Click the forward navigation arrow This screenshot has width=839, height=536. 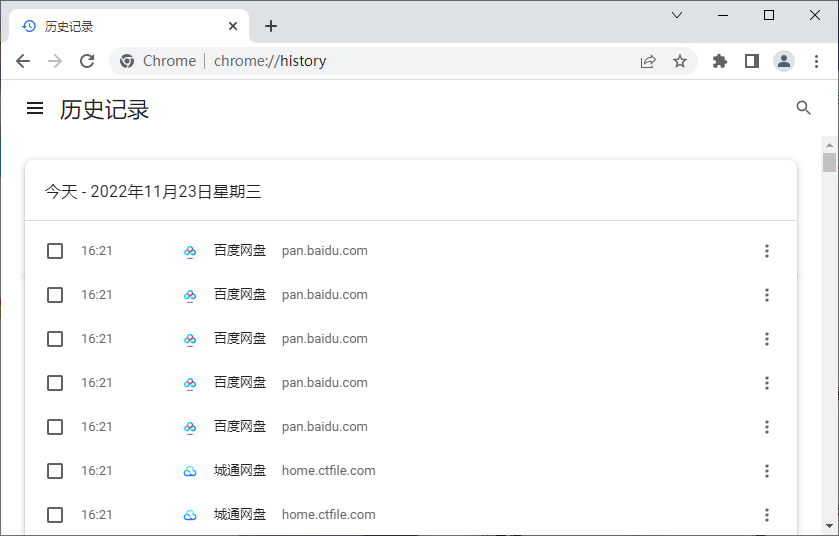(x=55, y=61)
